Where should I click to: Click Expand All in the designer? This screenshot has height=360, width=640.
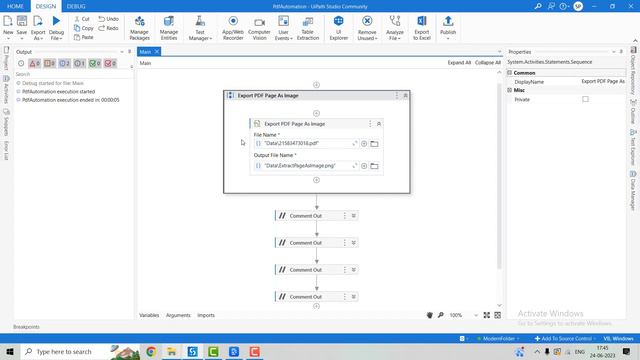coord(459,62)
